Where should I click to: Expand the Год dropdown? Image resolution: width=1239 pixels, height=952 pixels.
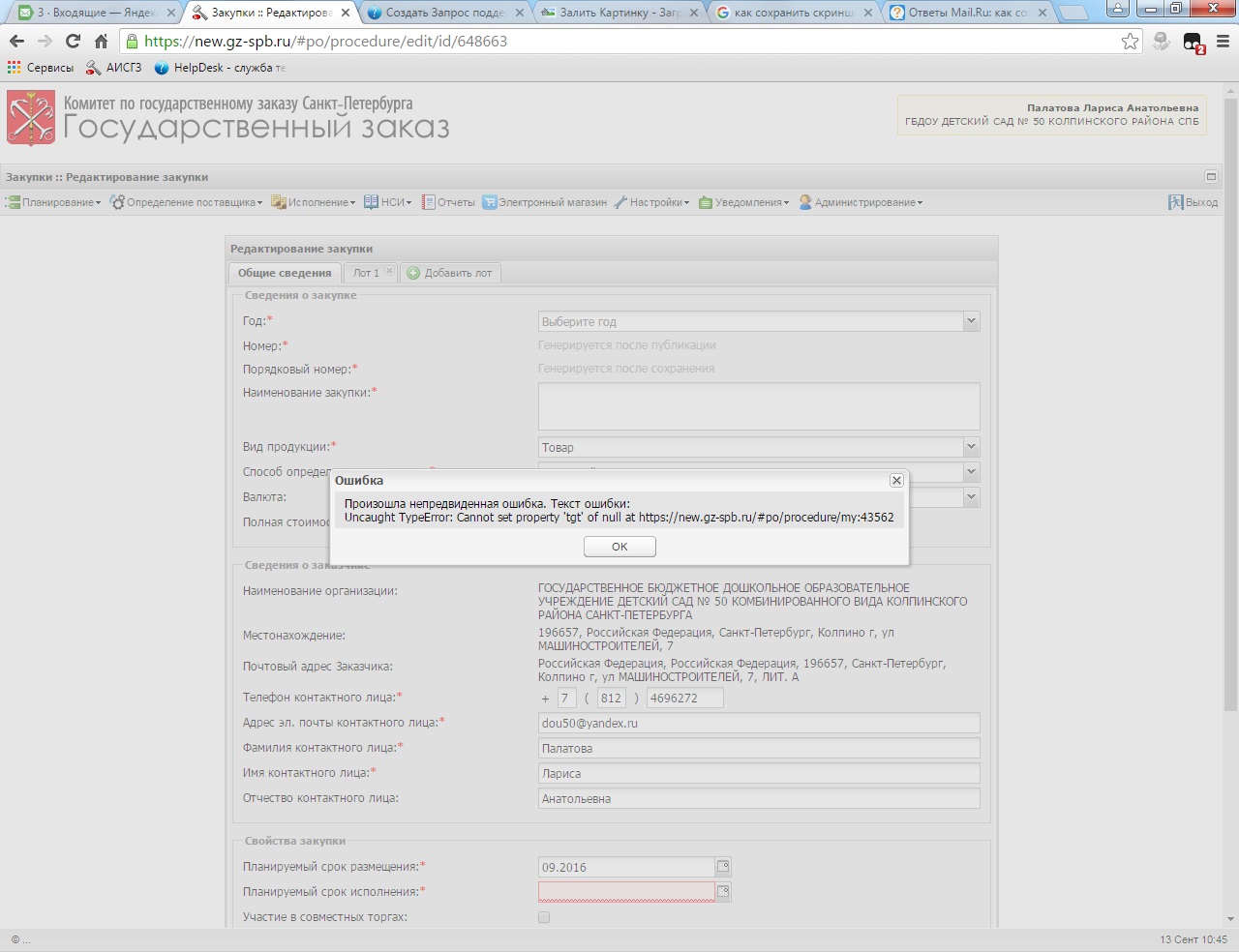(x=971, y=321)
